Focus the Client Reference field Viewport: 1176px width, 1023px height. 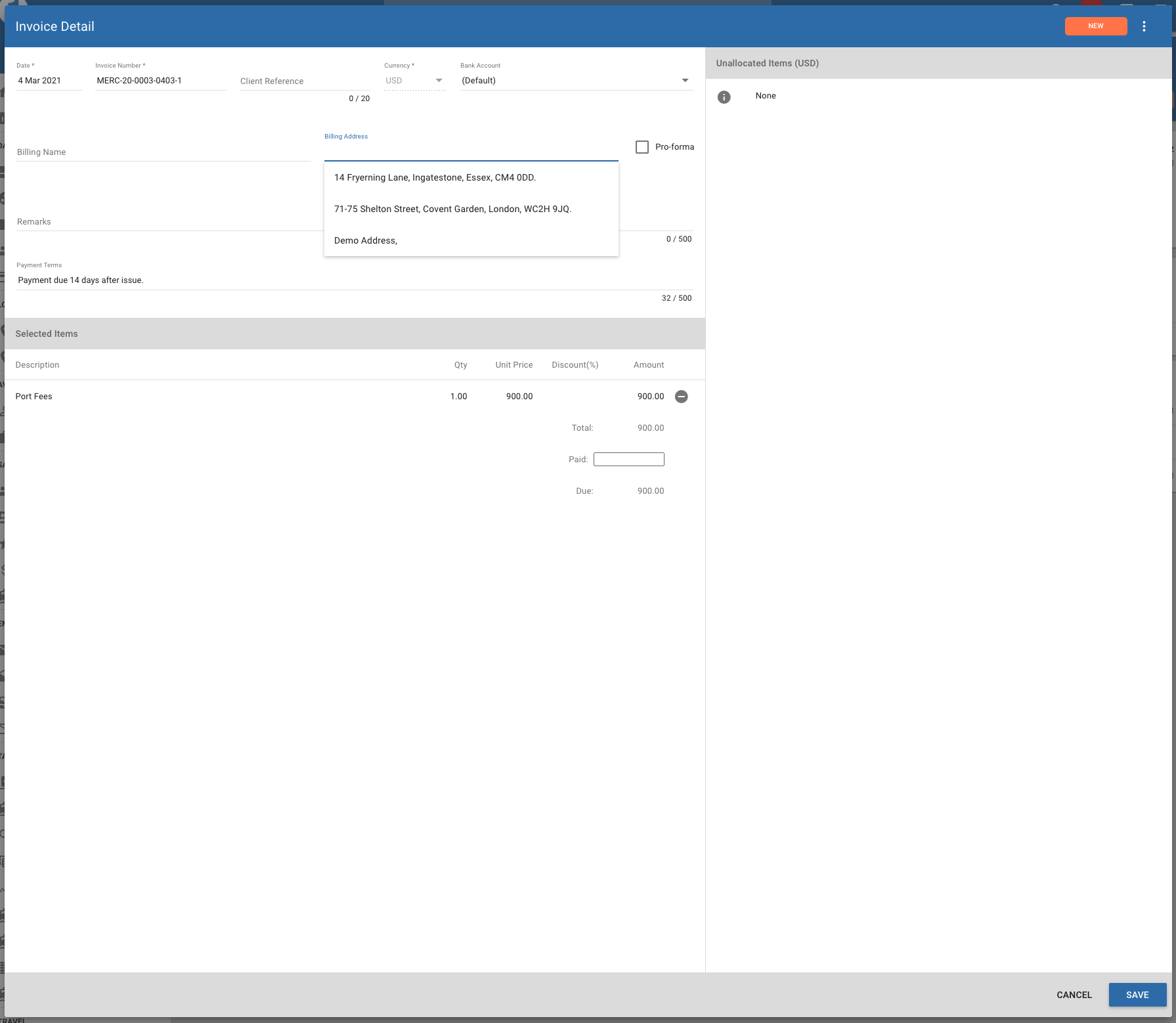305,81
